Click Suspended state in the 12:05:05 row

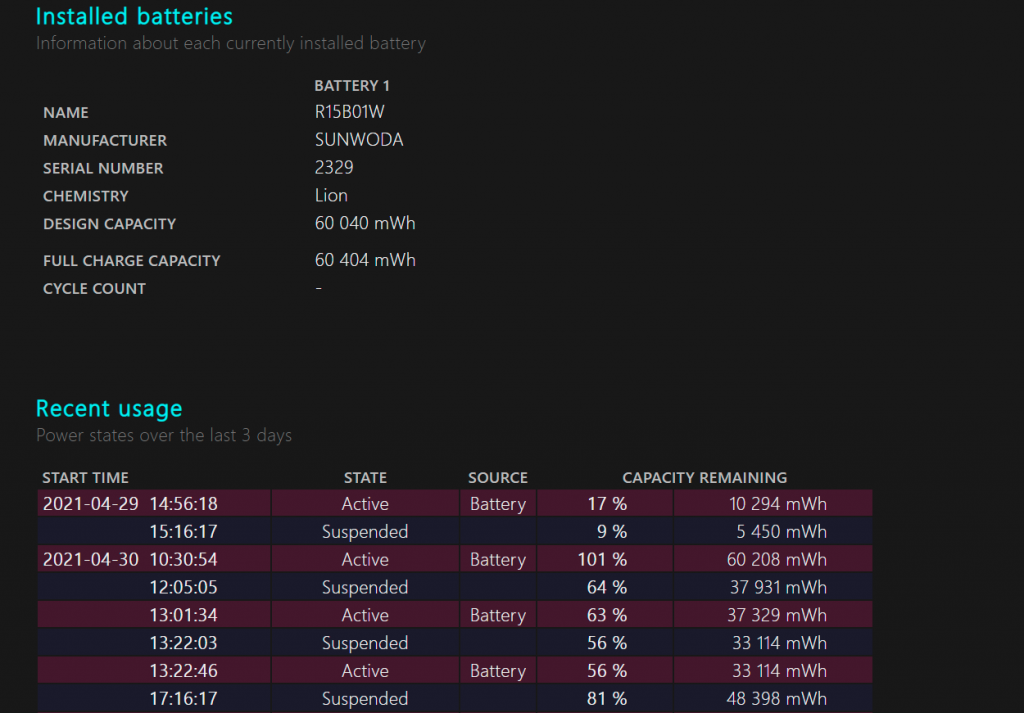(x=365, y=588)
